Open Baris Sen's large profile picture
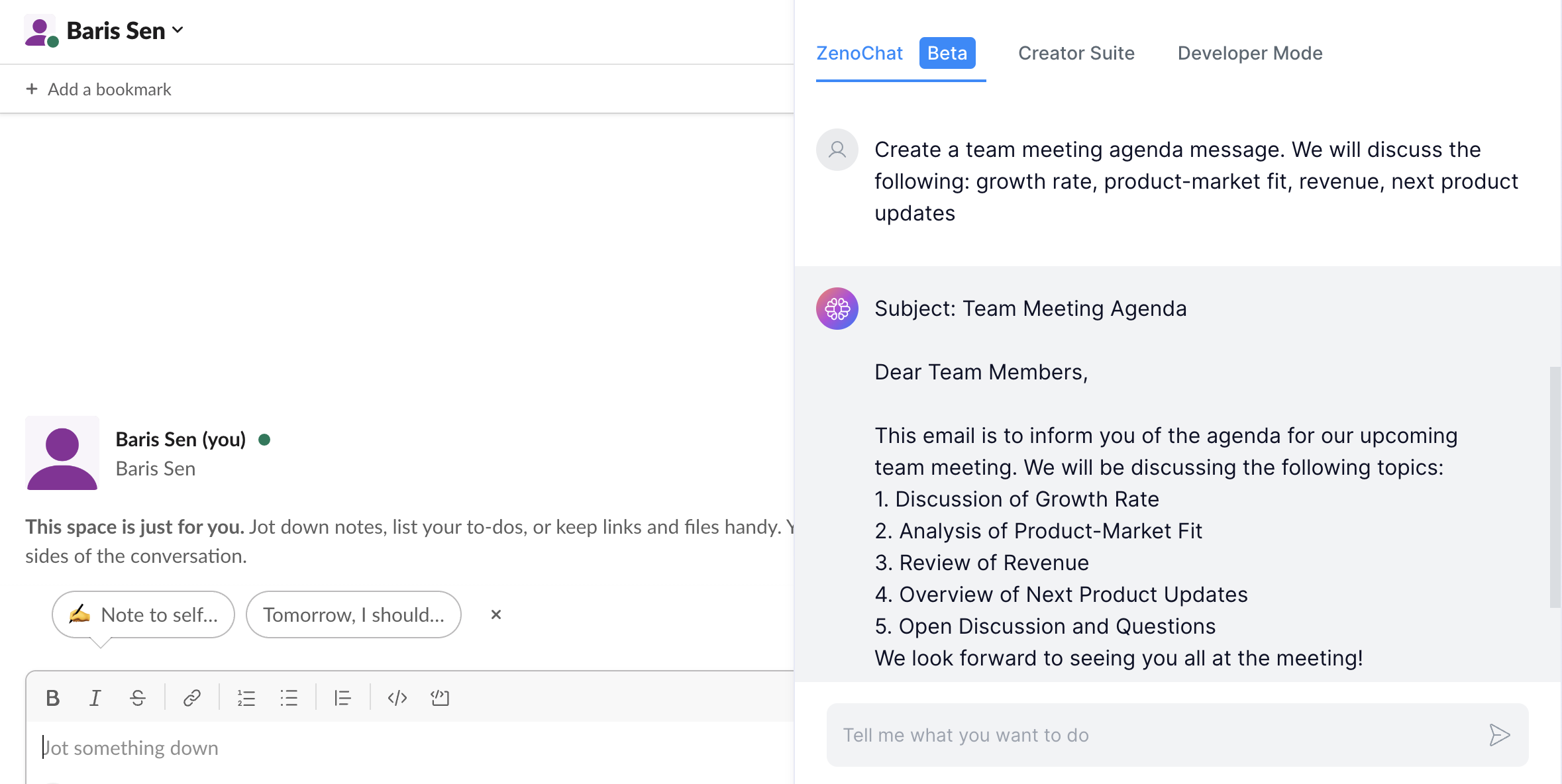 tap(62, 453)
